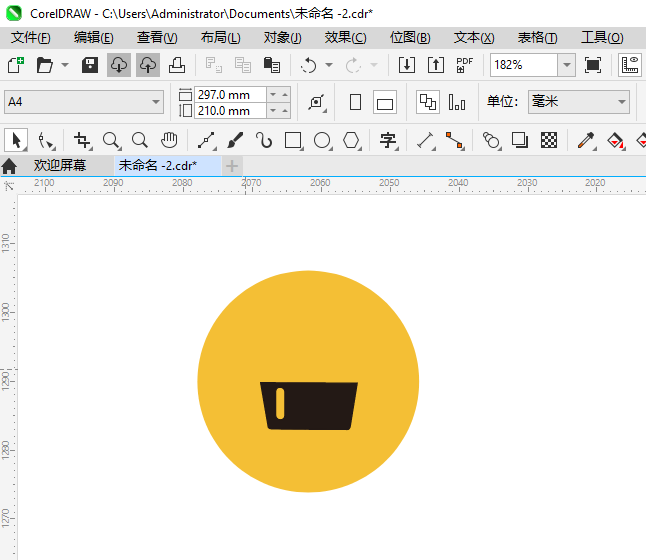Set page to portrait orientation
Viewport: 646px width, 560px height.
pyautogui.click(x=355, y=102)
